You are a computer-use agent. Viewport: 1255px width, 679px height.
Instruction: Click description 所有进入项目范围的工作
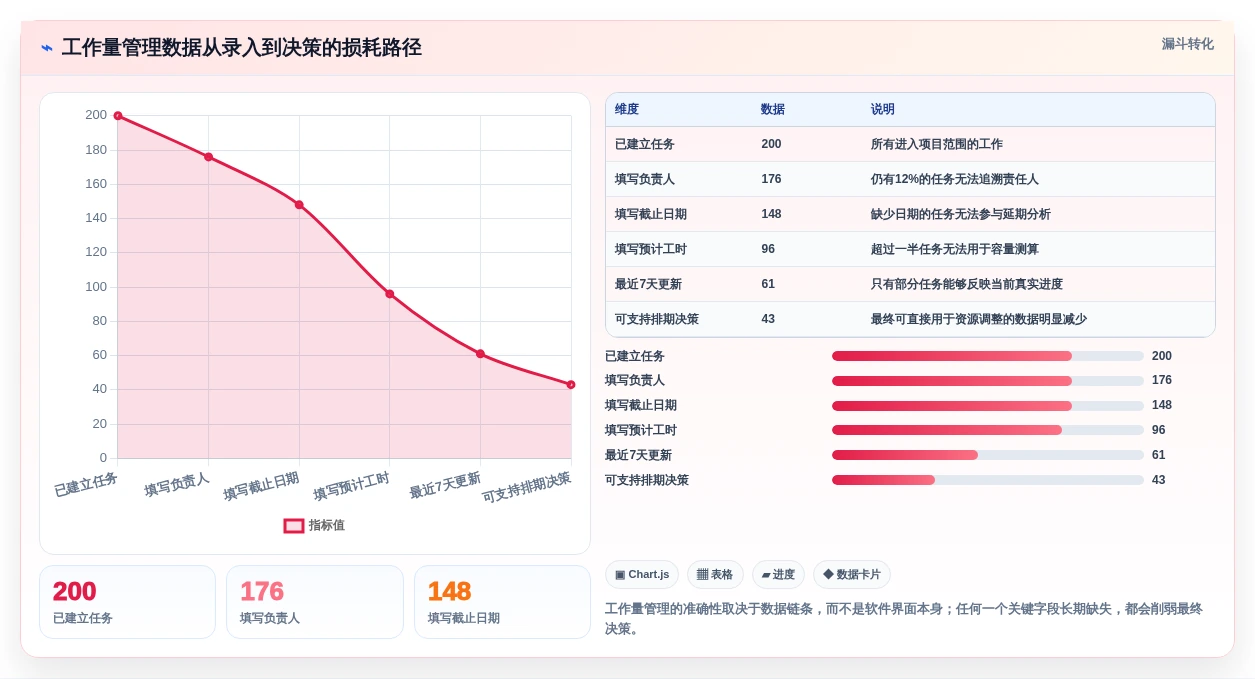[937, 144]
